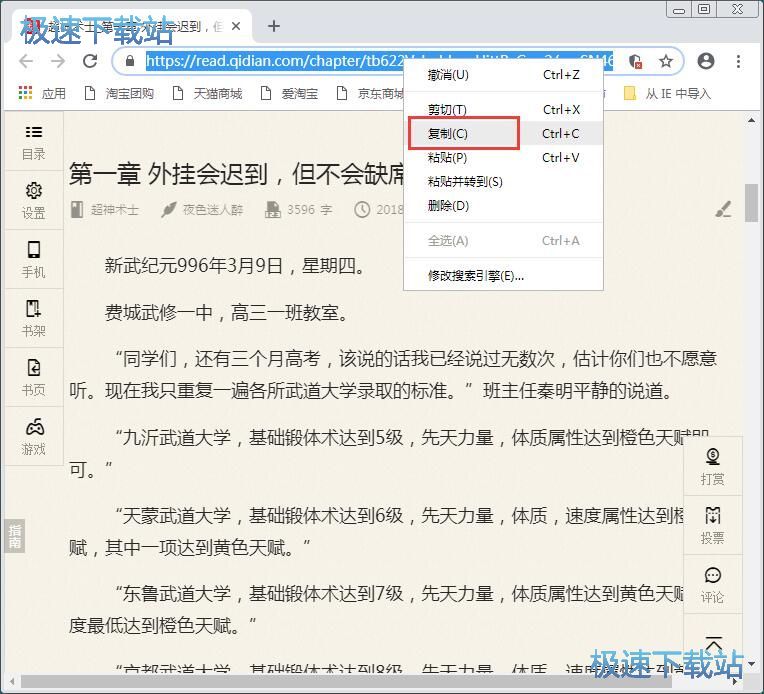Open the 从 IE 中导入 bookmark folder
Image resolution: width=764 pixels, height=694 pixels.
[668, 93]
